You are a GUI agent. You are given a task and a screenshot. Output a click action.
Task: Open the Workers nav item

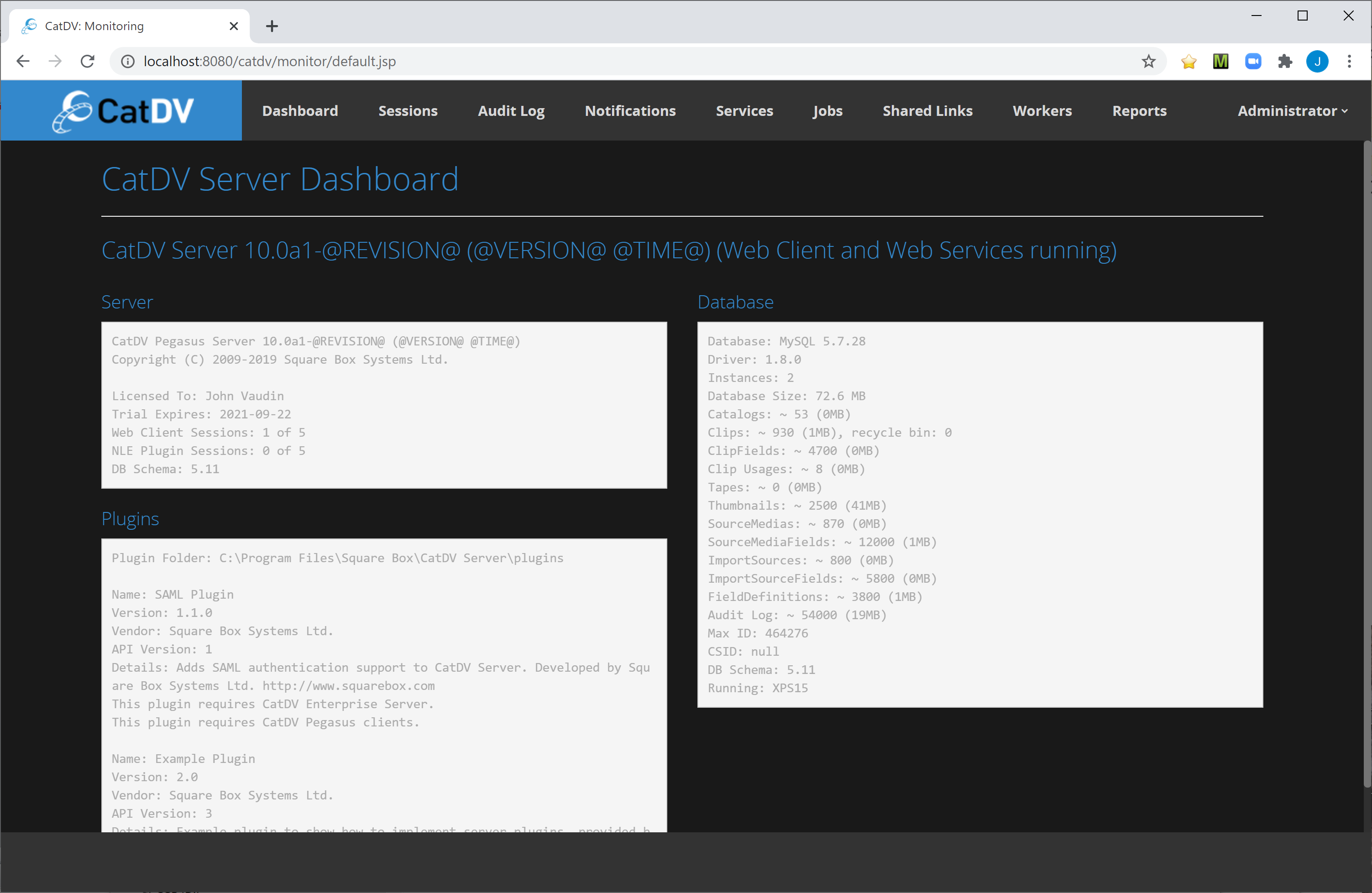pyautogui.click(x=1042, y=111)
